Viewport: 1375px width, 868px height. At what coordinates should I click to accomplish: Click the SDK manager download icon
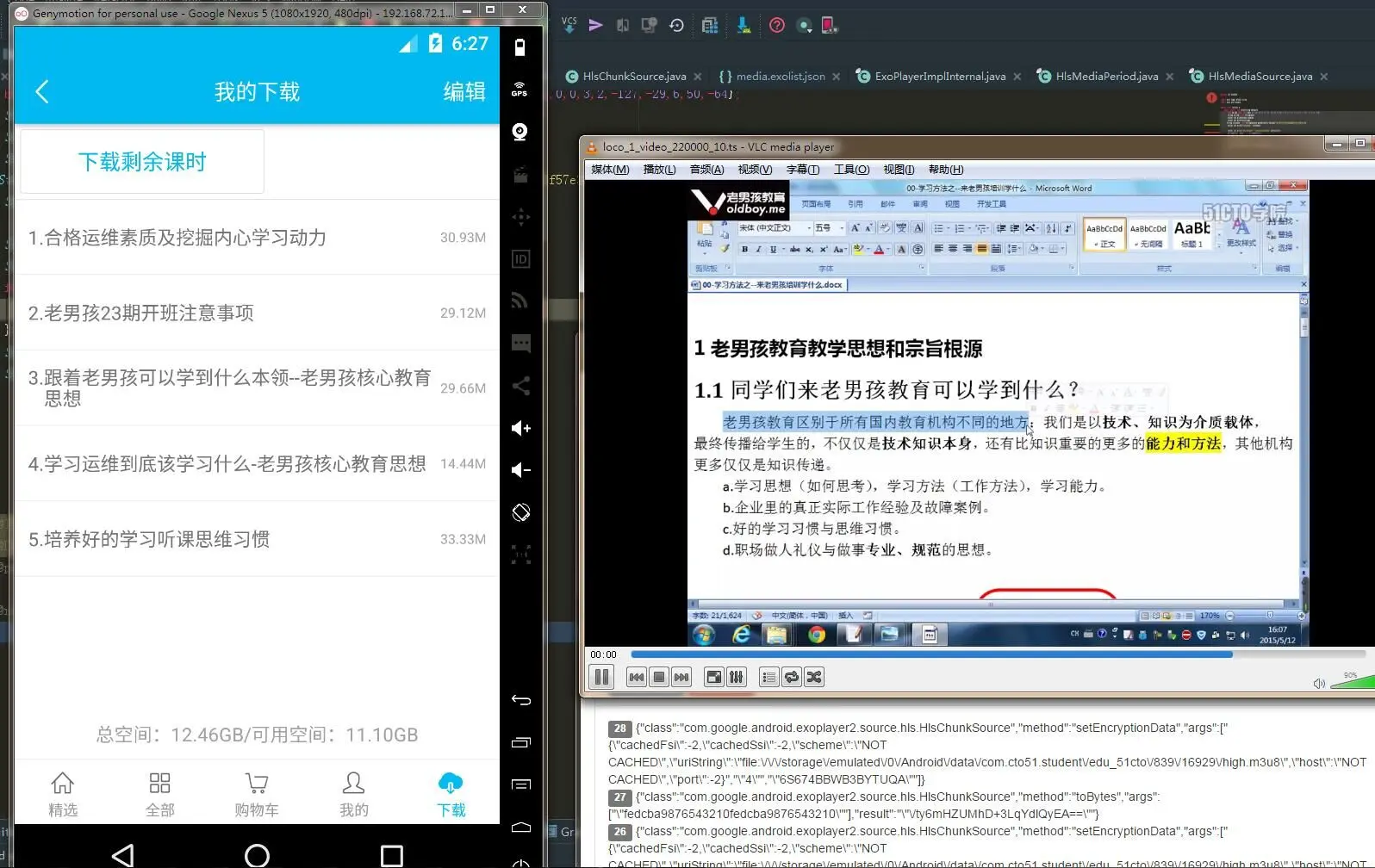pyautogui.click(x=743, y=25)
